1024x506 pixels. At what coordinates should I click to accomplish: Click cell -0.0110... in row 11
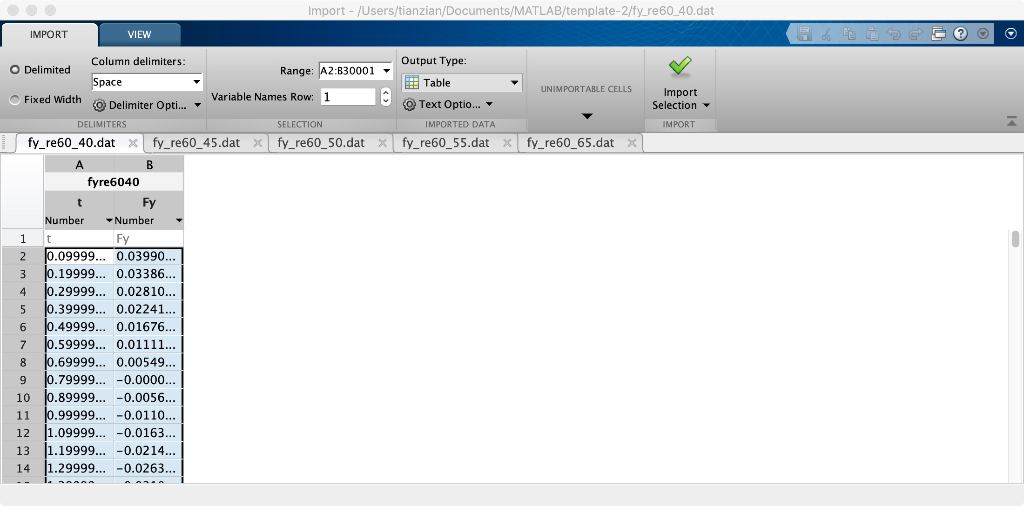(149, 415)
